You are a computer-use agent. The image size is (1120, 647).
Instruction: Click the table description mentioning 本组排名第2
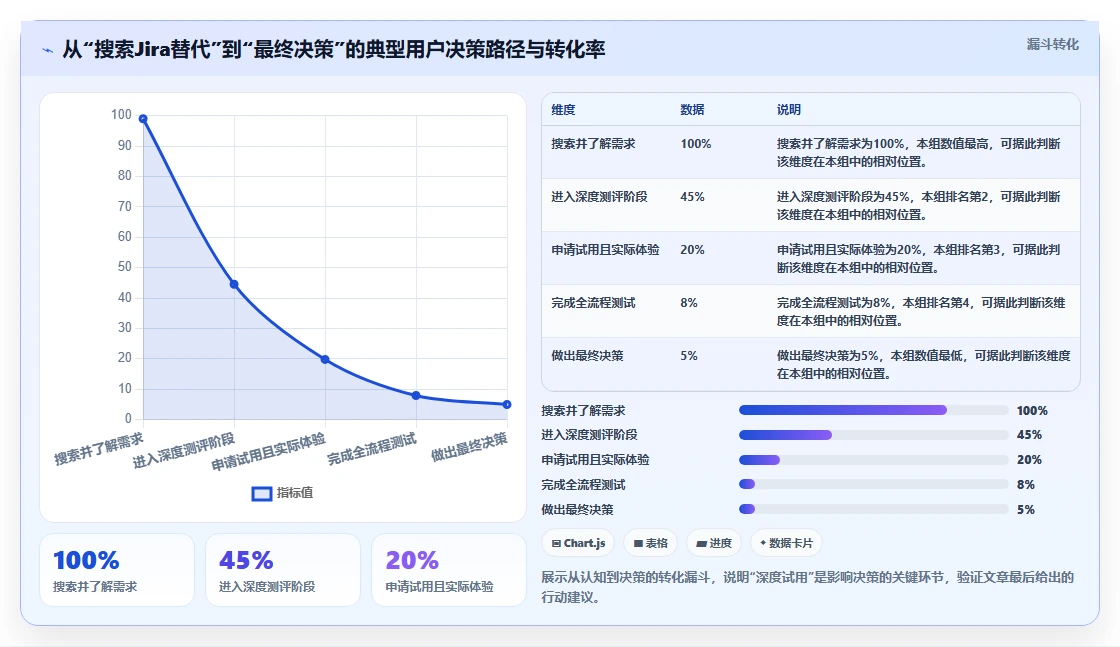[x=919, y=206]
